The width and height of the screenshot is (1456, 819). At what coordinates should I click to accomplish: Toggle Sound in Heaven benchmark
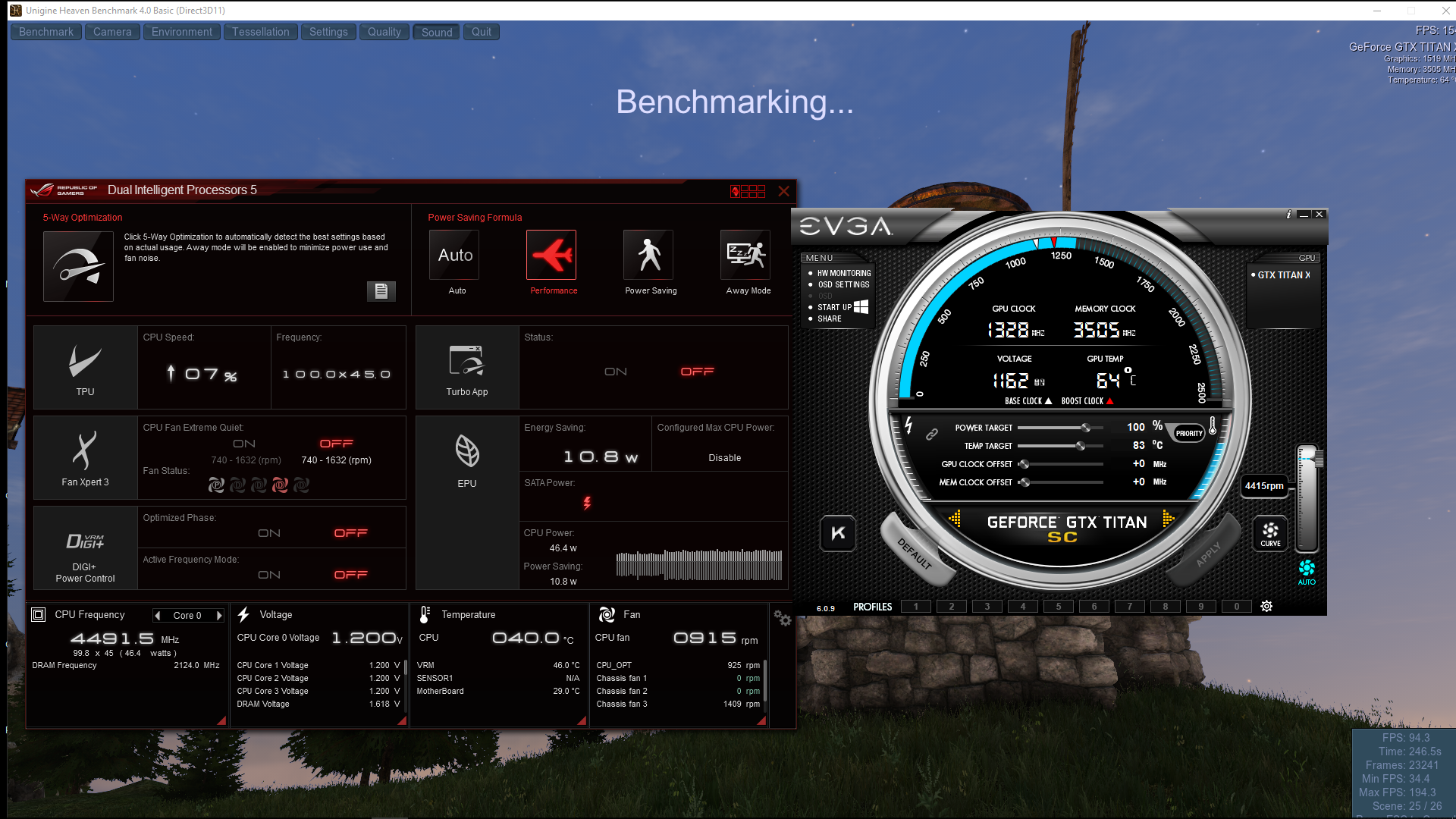[437, 32]
